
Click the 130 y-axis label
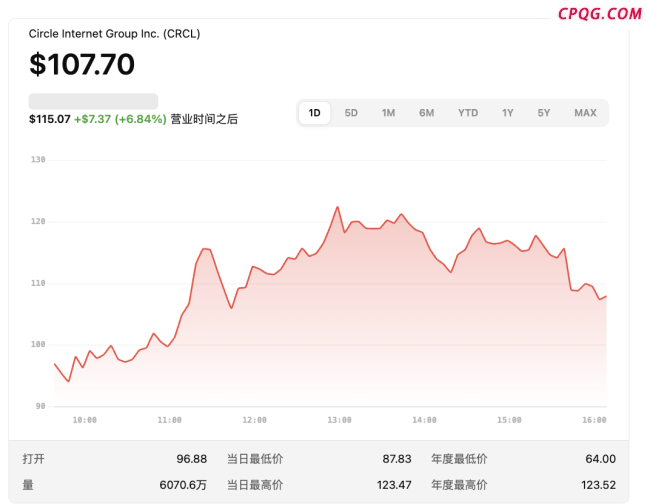[x=38, y=160]
